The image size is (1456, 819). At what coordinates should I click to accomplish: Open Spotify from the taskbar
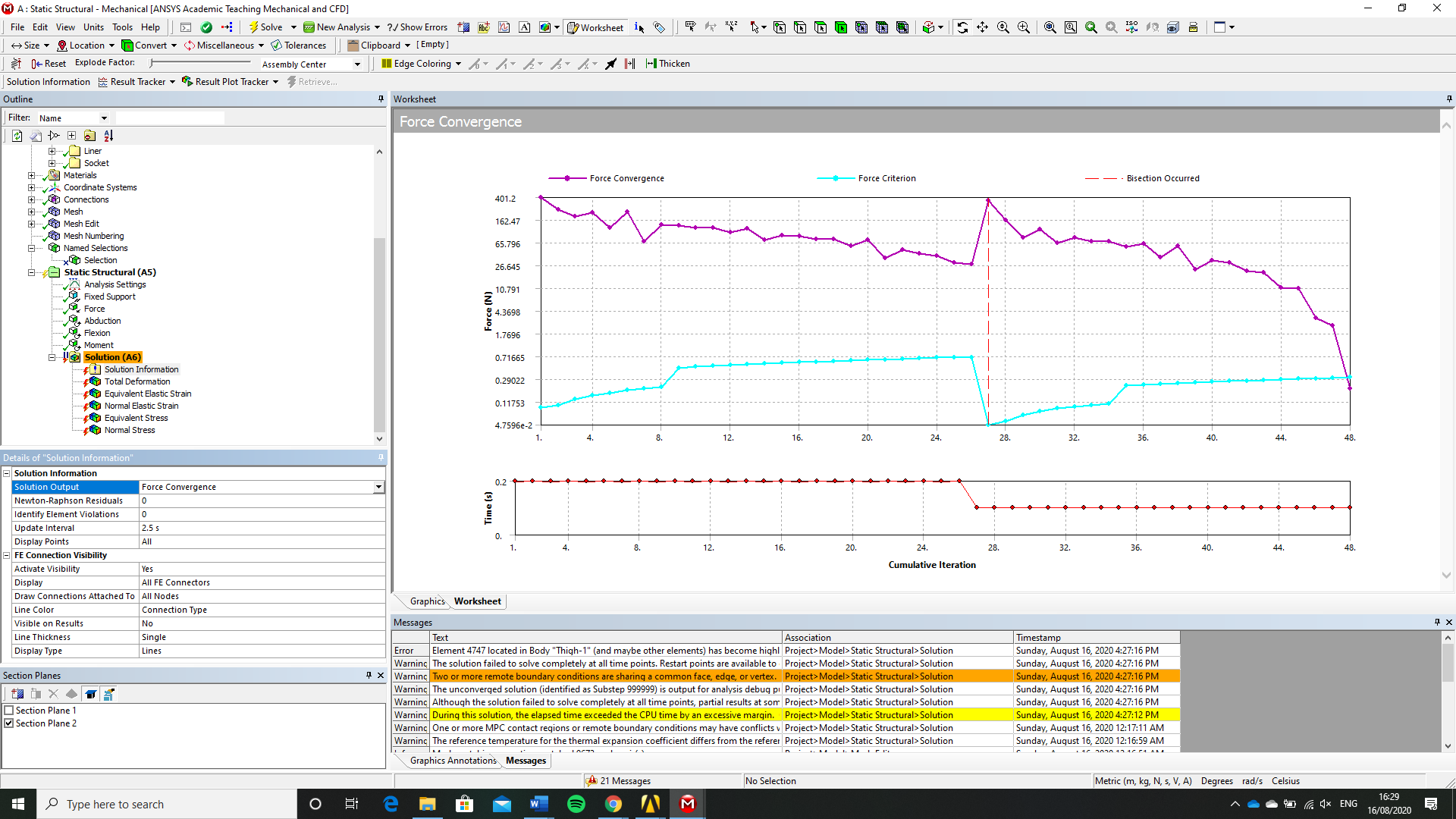point(576,804)
